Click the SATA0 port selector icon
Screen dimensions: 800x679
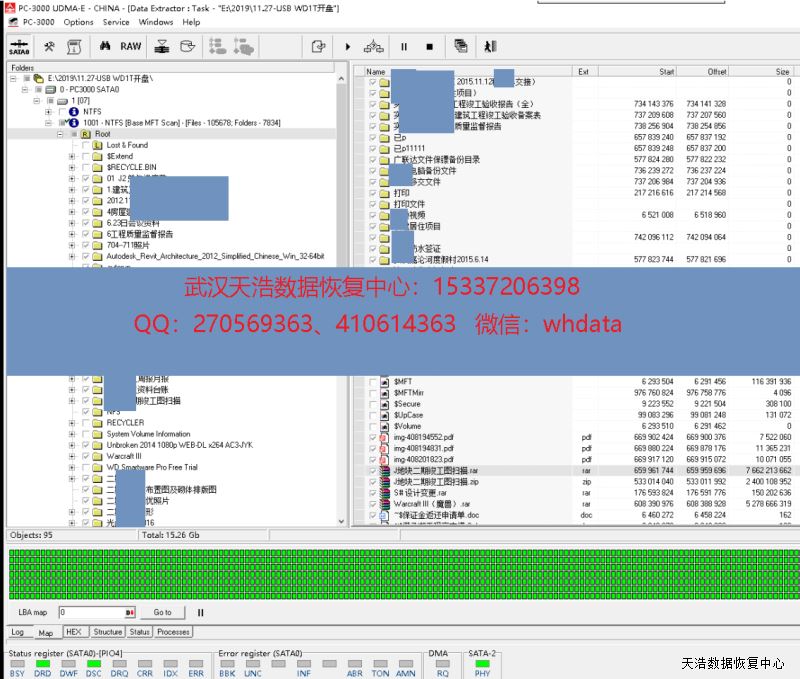19,47
